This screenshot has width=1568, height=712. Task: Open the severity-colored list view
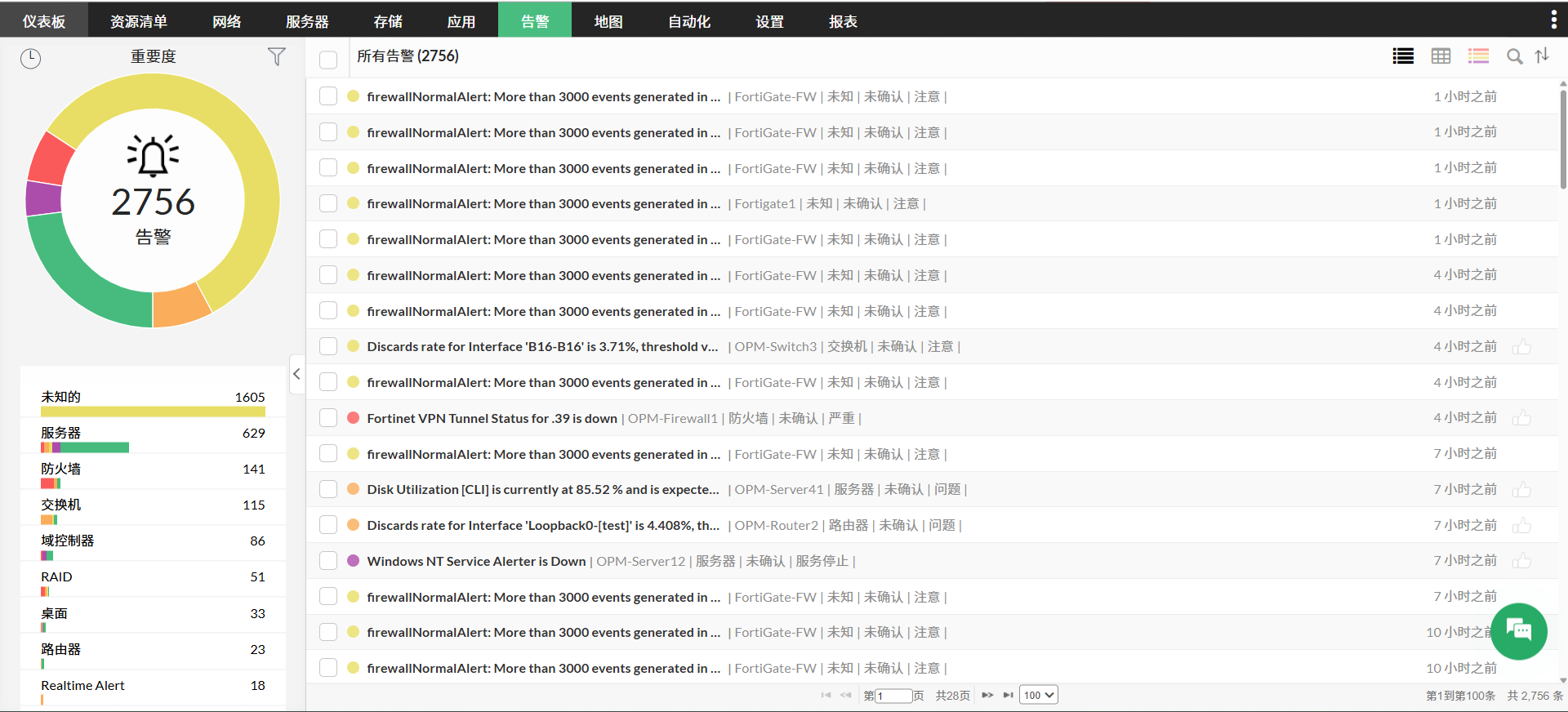1478,56
